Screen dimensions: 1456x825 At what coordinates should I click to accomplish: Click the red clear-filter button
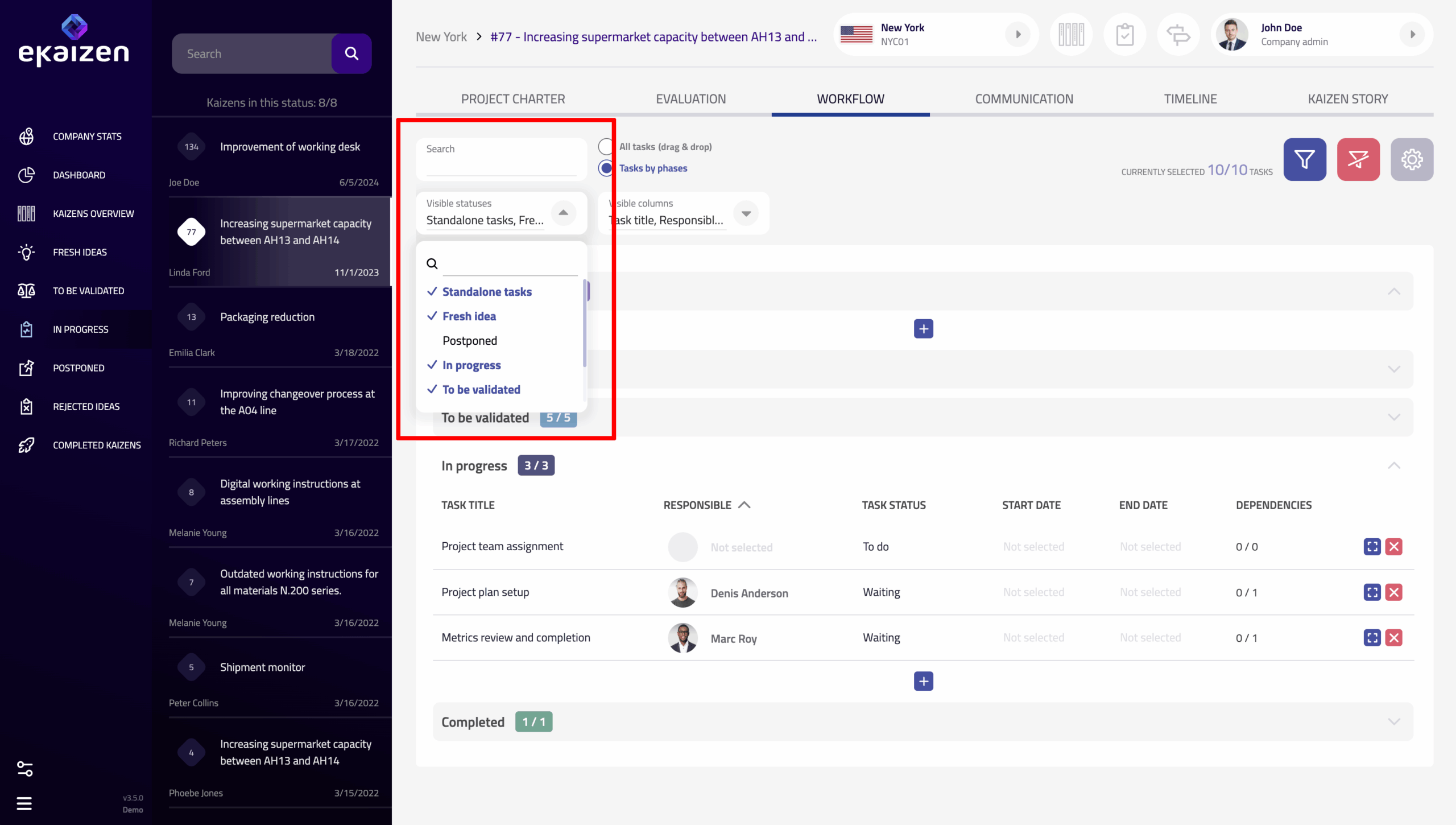[1358, 159]
